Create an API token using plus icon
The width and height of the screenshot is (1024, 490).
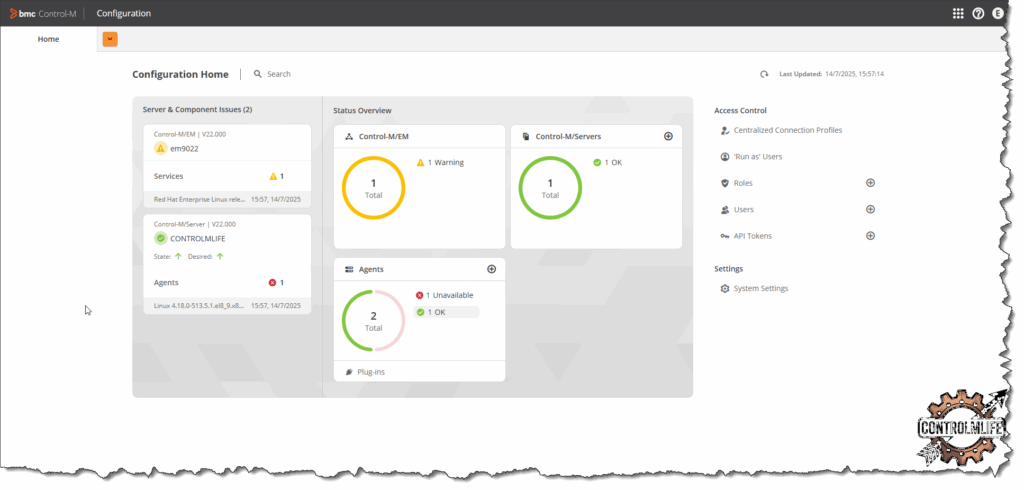(x=870, y=236)
